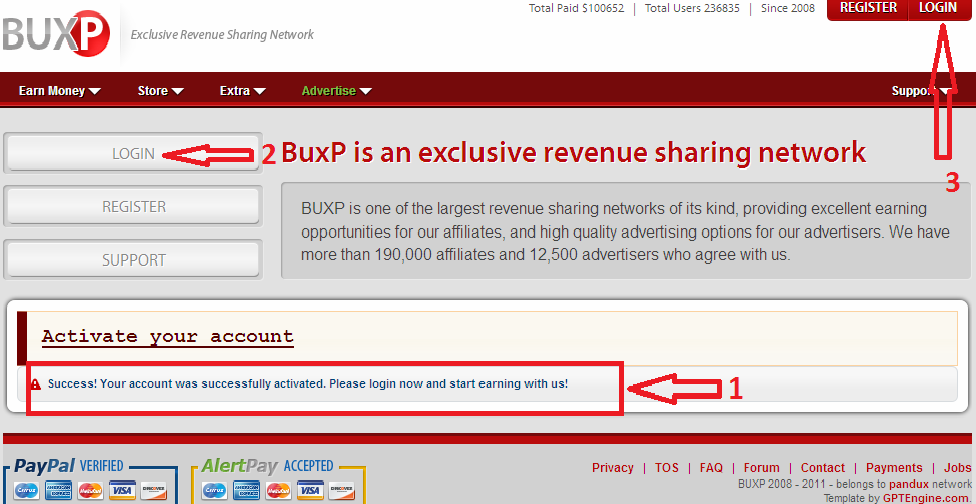The height and width of the screenshot is (504, 976).
Task: Click the Visa card under PayPal Verified
Action: tap(123, 491)
